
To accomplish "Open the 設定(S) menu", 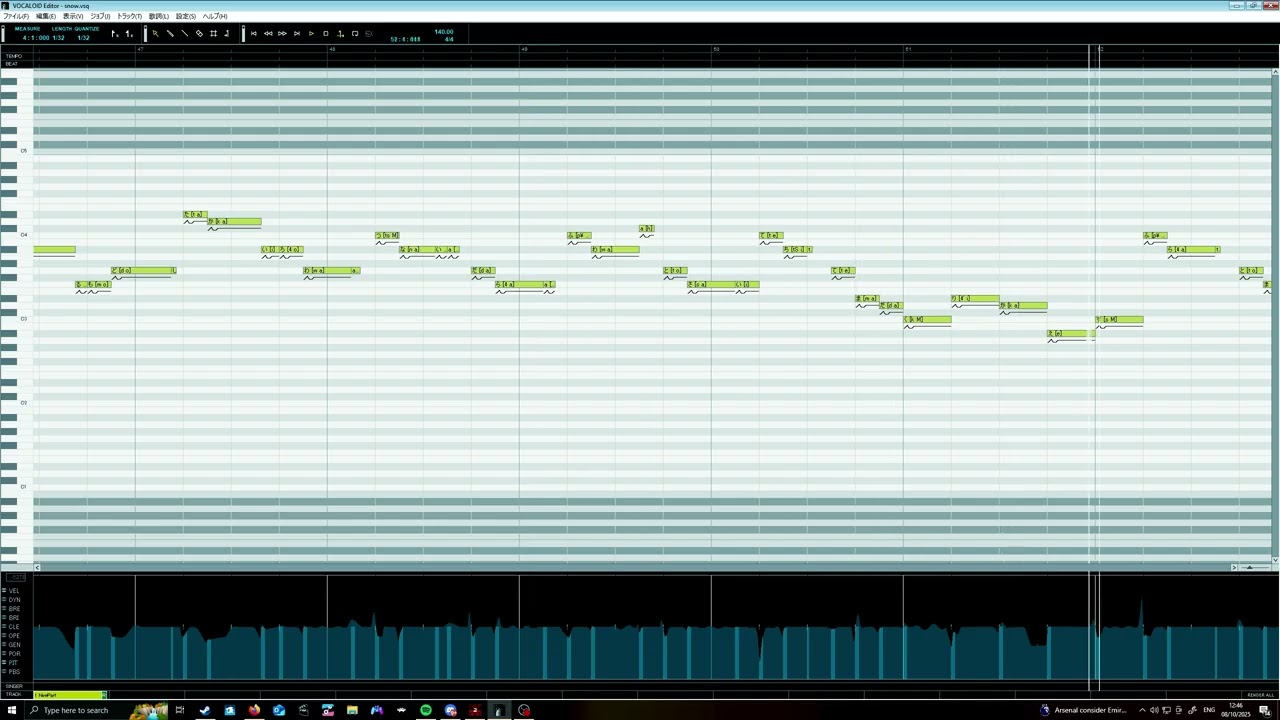I will [x=186, y=16].
